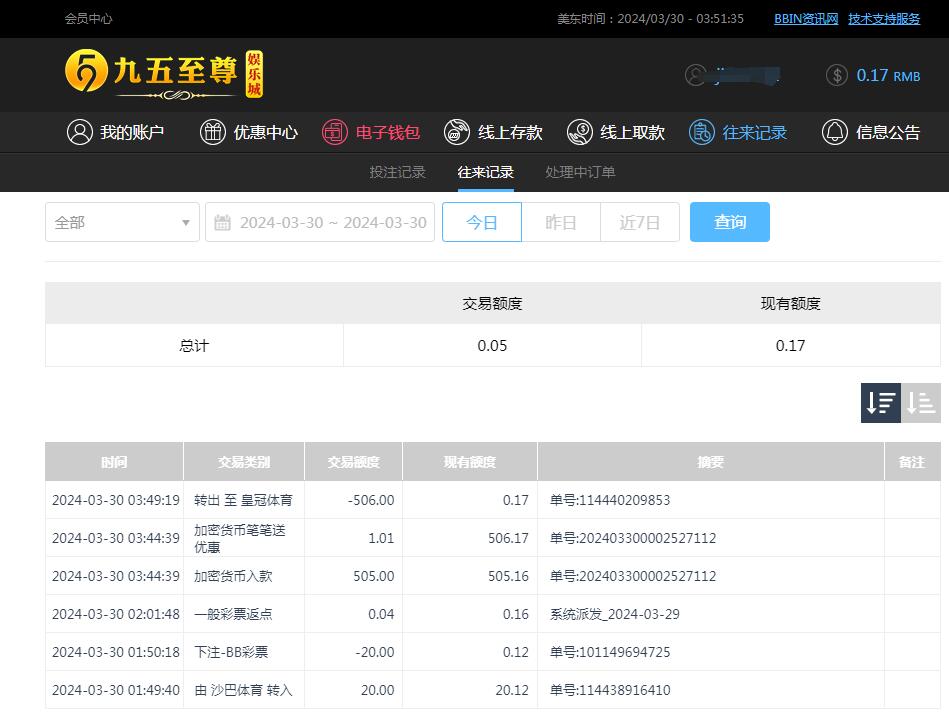The height and width of the screenshot is (719, 949).
Task: Sort records in descending order
Action: tap(881, 403)
